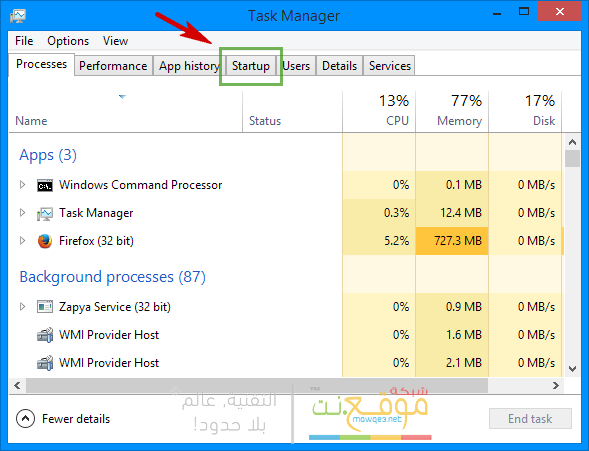The height and width of the screenshot is (451, 589).
Task: Click the vertical scrollbar down arrow
Action: pos(572,369)
